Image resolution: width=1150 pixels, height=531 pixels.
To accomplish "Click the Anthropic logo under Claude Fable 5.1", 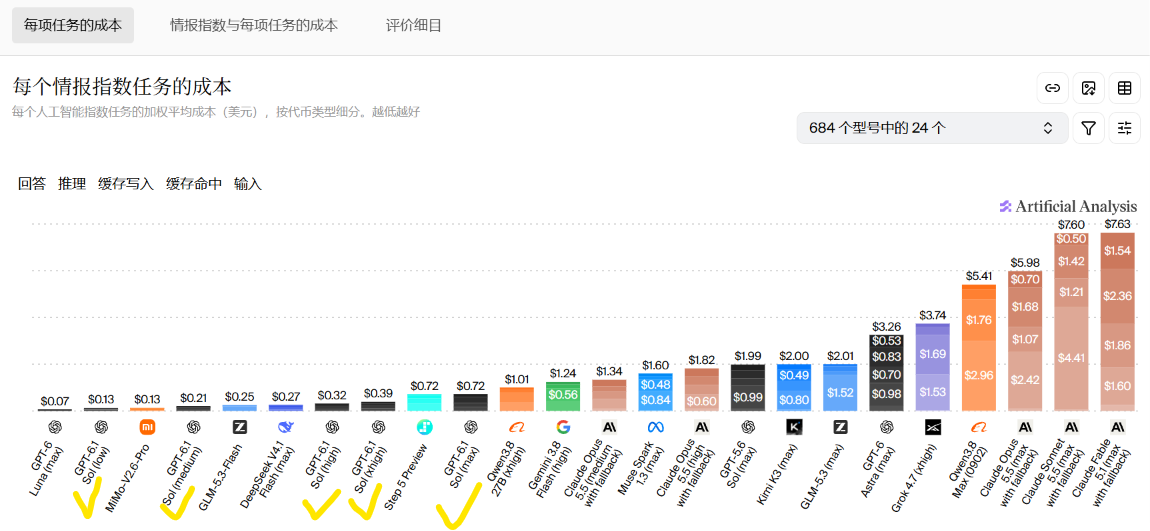I will (1117, 427).
